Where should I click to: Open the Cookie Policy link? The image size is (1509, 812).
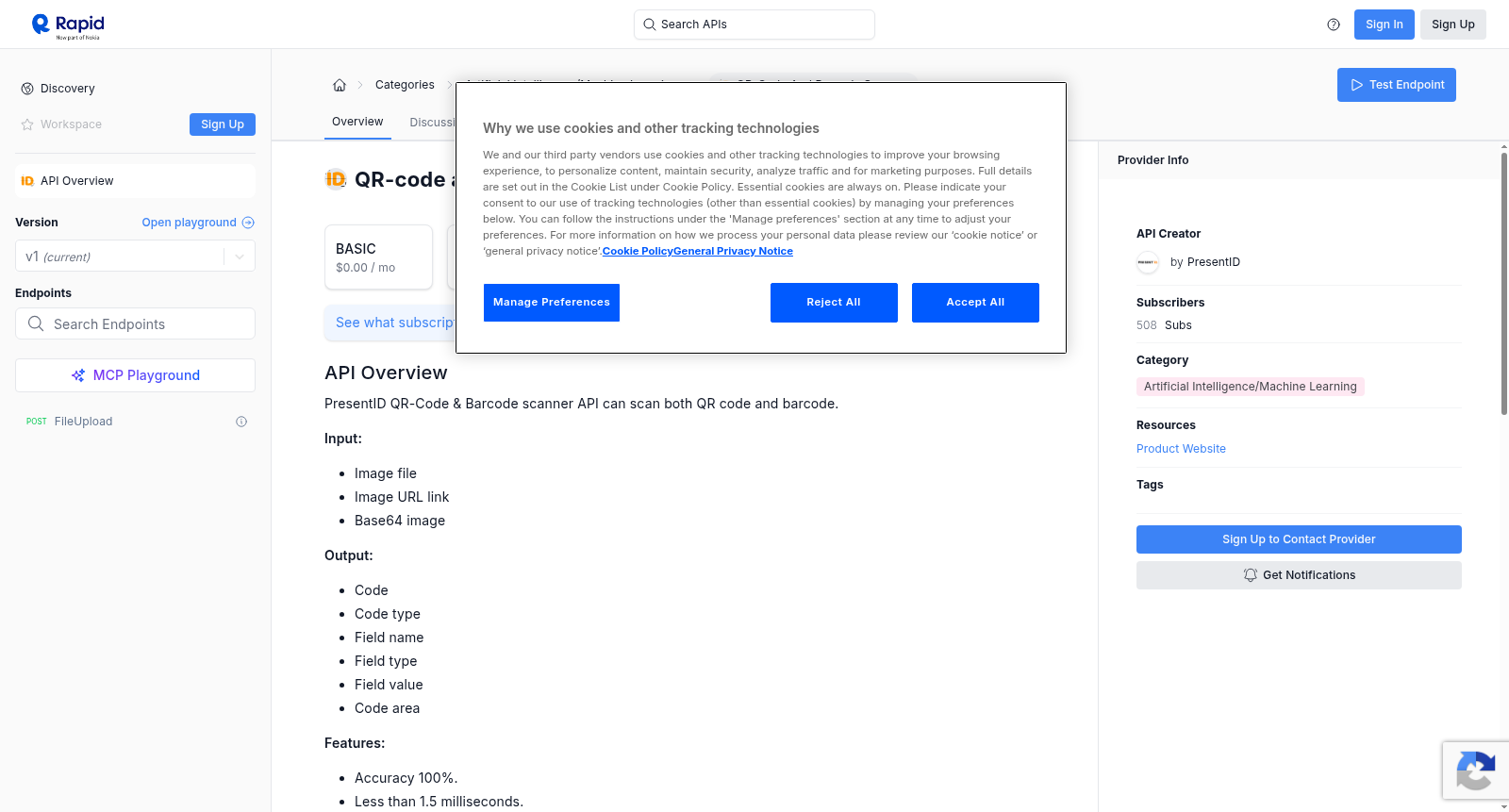pyautogui.click(x=638, y=251)
